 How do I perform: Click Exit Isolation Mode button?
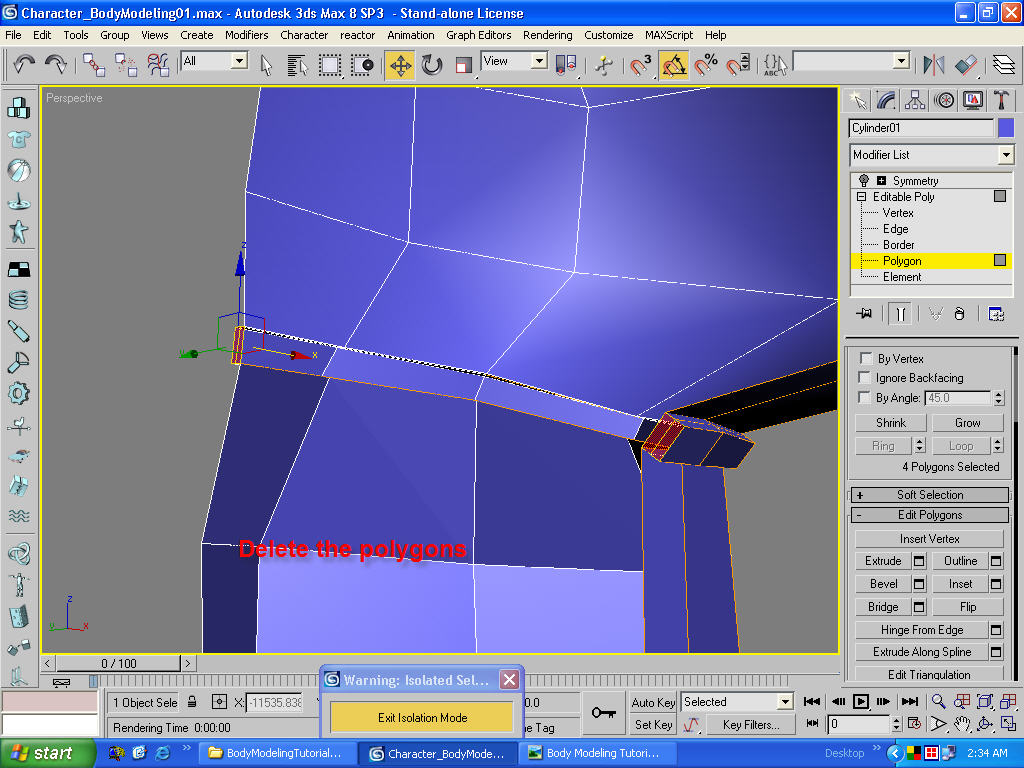(422, 718)
